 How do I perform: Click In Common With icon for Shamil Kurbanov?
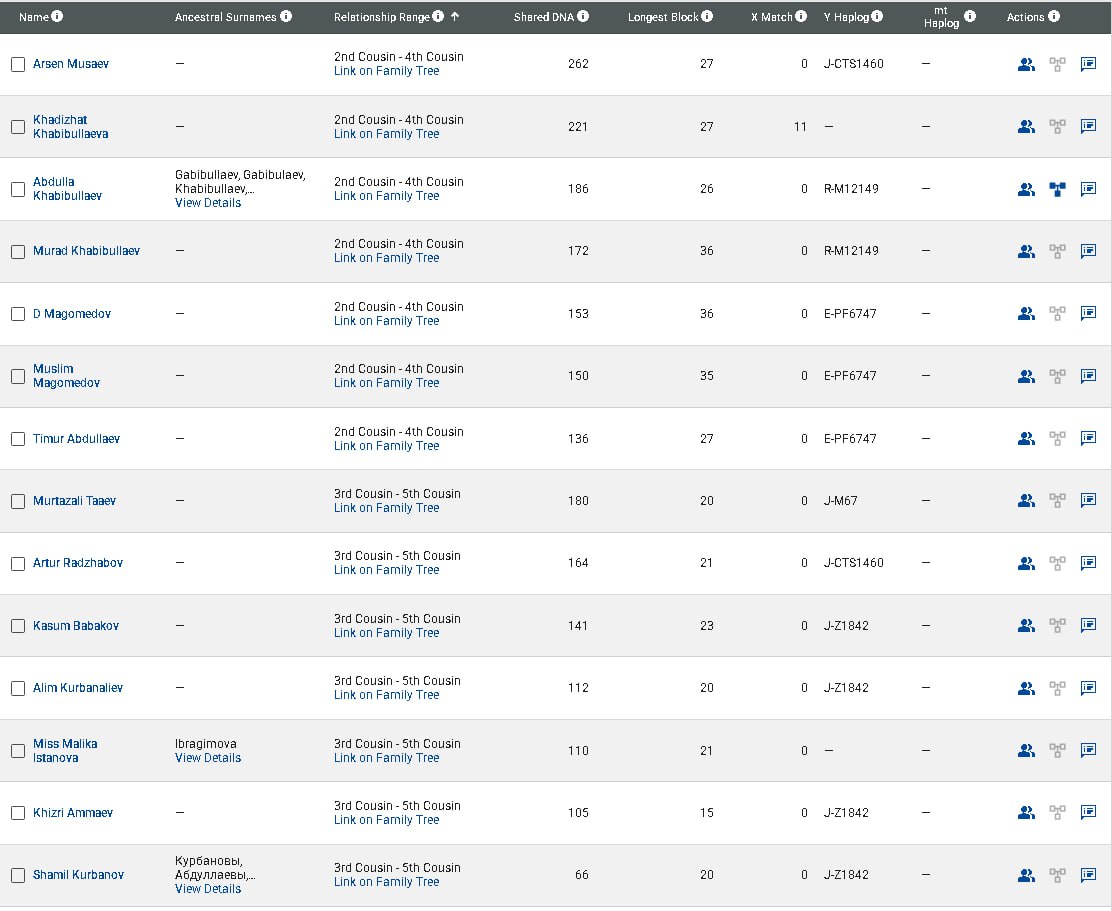click(1026, 876)
